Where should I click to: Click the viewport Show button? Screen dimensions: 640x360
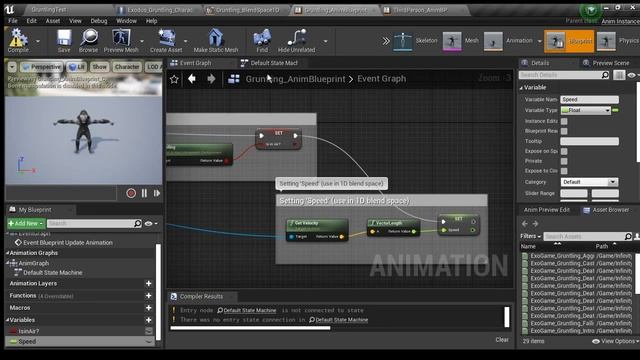click(x=99, y=67)
